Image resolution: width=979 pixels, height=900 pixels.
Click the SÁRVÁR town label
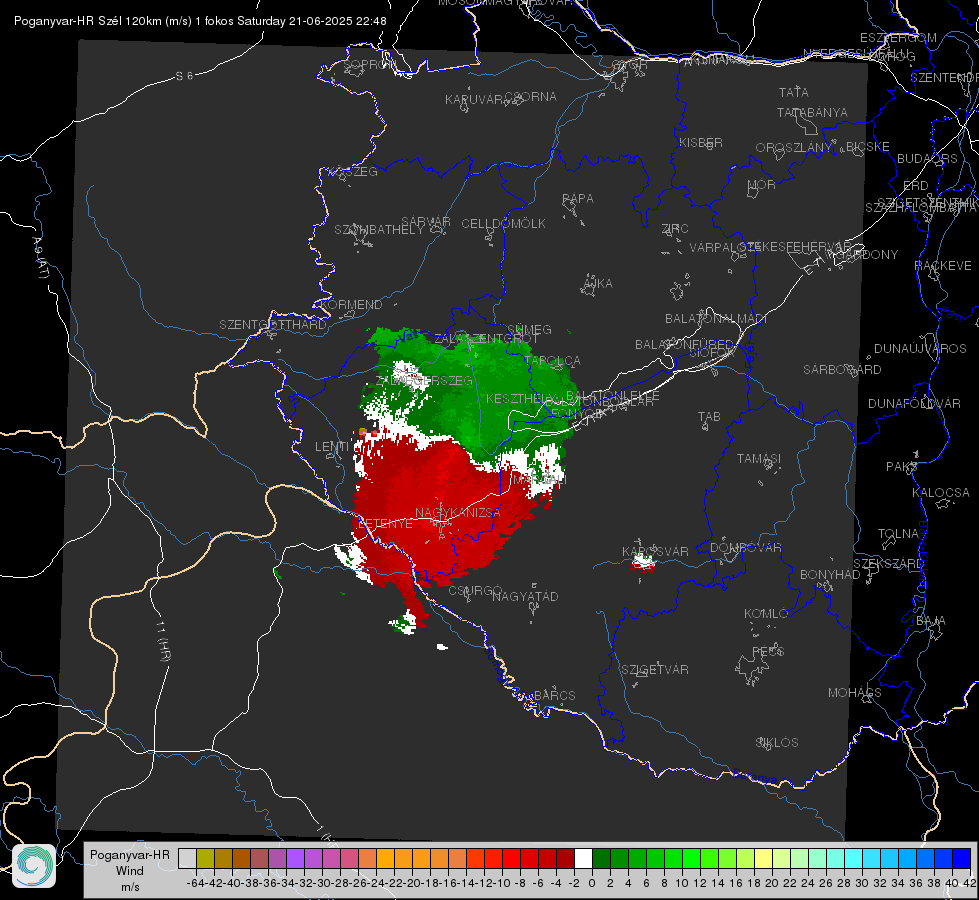pyautogui.click(x=425, y=222)
